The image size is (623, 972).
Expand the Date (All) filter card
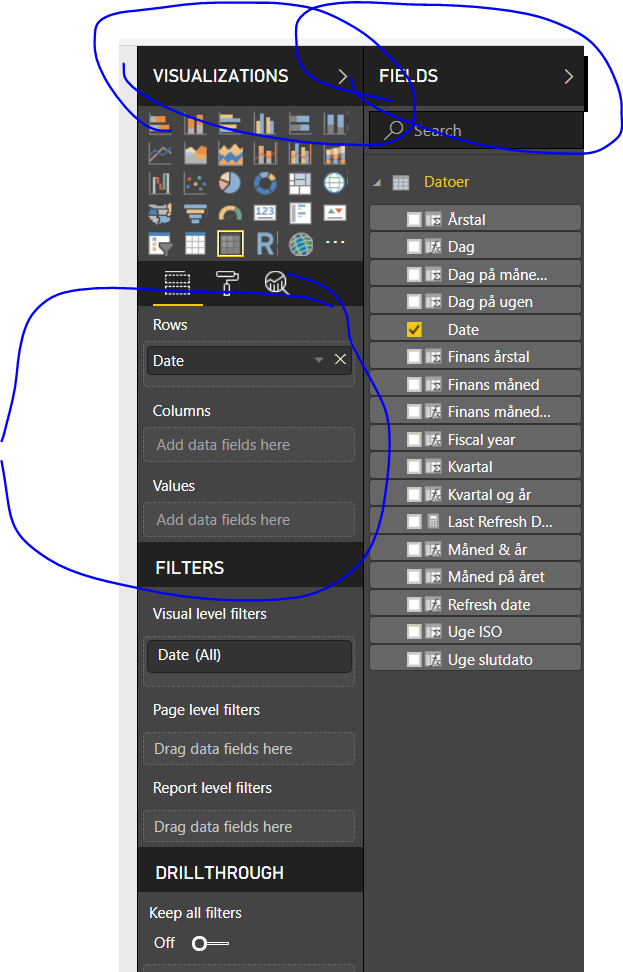pyautogui.click(x=249, y=656)
